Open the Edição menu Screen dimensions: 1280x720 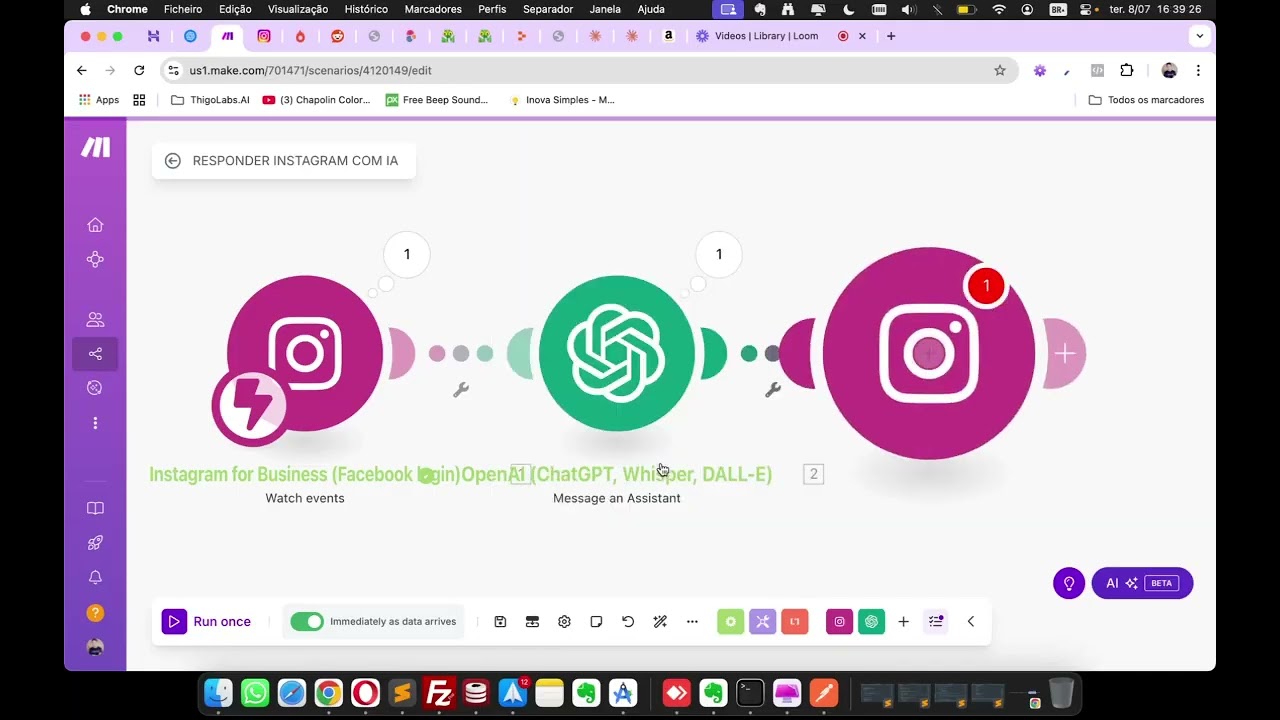click(x=235, y=9)
